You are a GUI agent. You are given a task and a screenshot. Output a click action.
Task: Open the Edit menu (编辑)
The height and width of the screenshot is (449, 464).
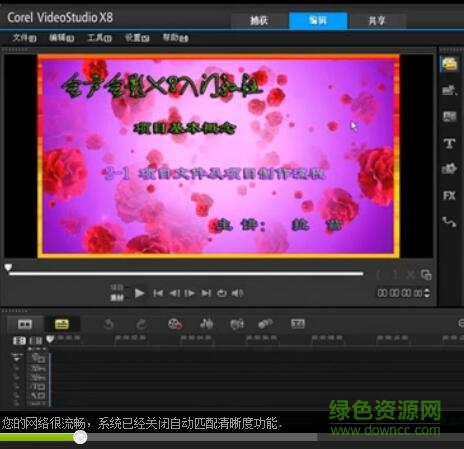pyautogui.click(x=62, y=38)
